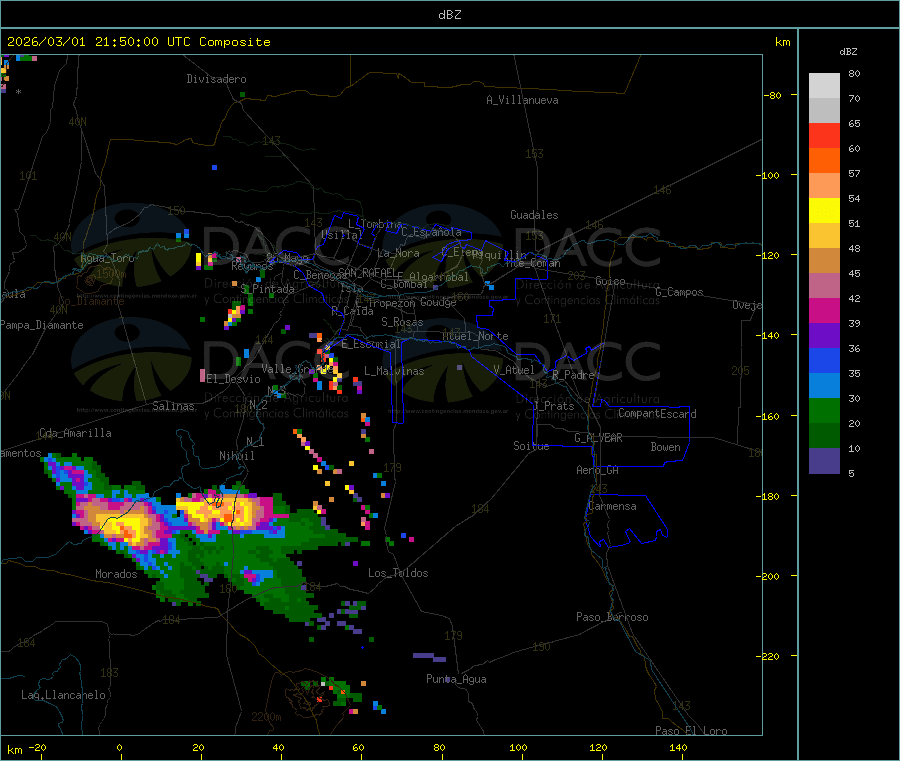Click the Nihuil location label
900x761 pixels.
[x=236, y=456]
